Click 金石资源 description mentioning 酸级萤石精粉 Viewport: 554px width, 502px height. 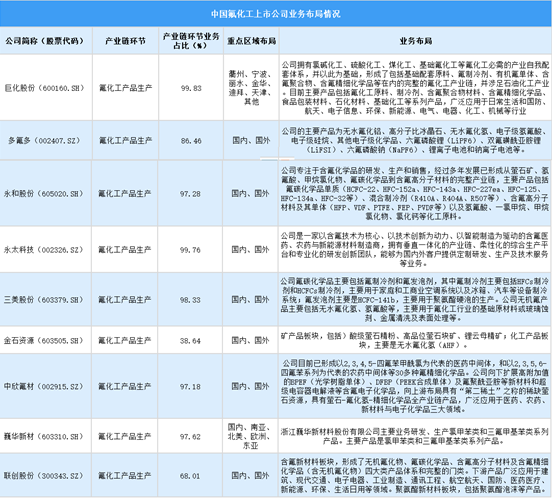pyautogui.click(x=415, y=341)
